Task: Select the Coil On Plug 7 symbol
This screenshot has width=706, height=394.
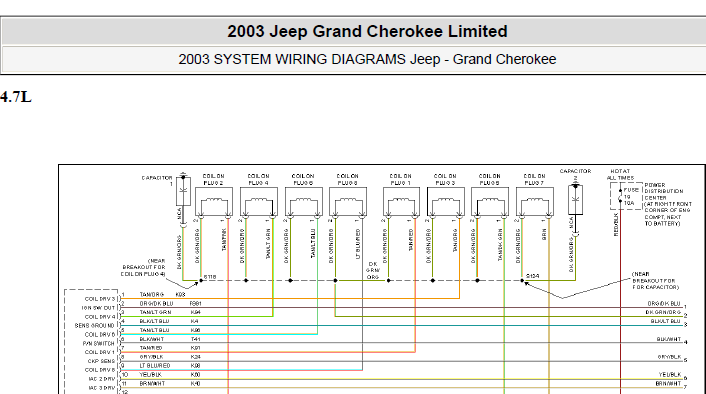Action: [x=534, y=202]
